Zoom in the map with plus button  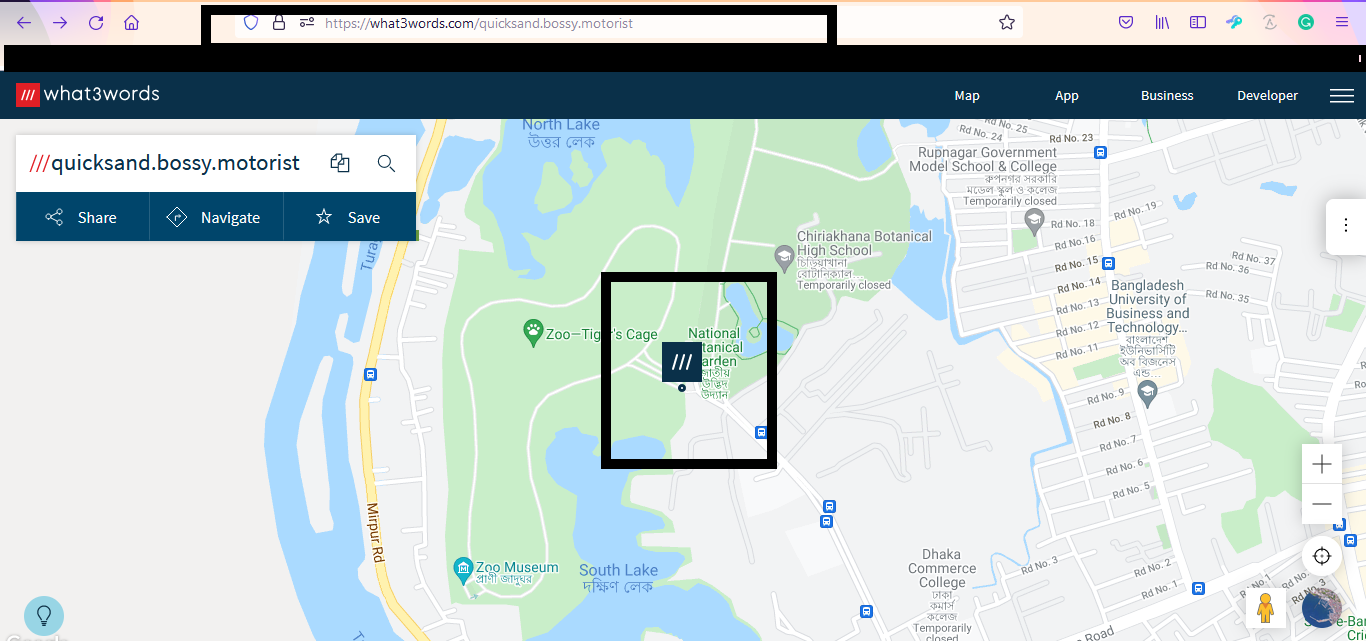coord(1322,464)
